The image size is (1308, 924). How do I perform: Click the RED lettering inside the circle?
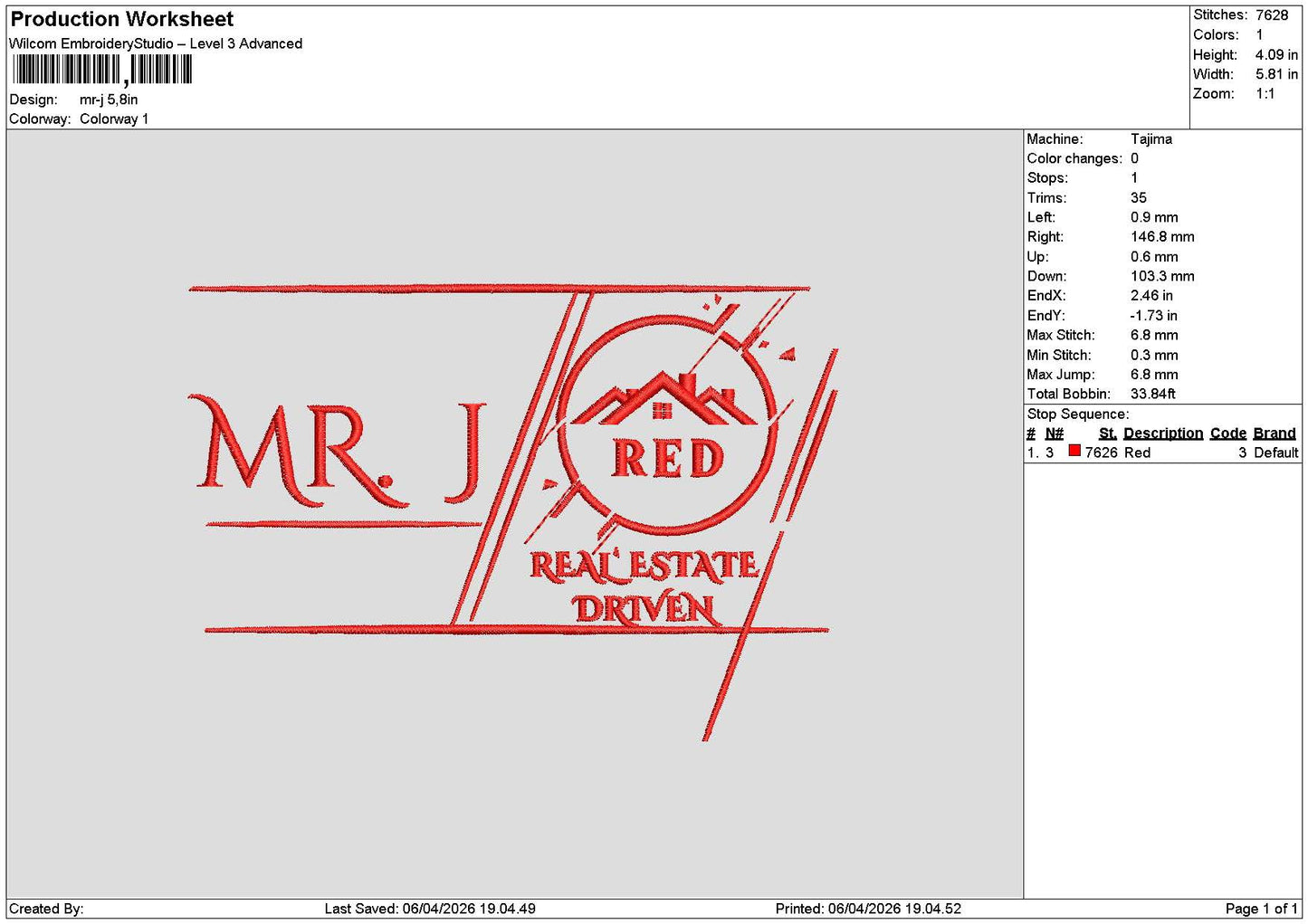click(668, 458)
